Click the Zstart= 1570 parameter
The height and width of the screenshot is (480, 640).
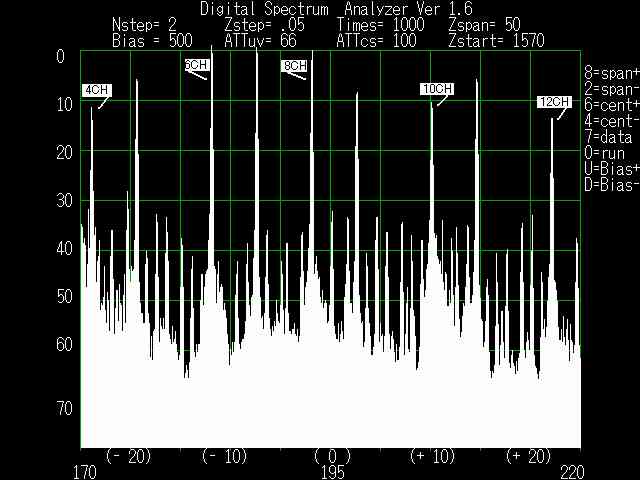pyautogui.click(x=496, y=40)
